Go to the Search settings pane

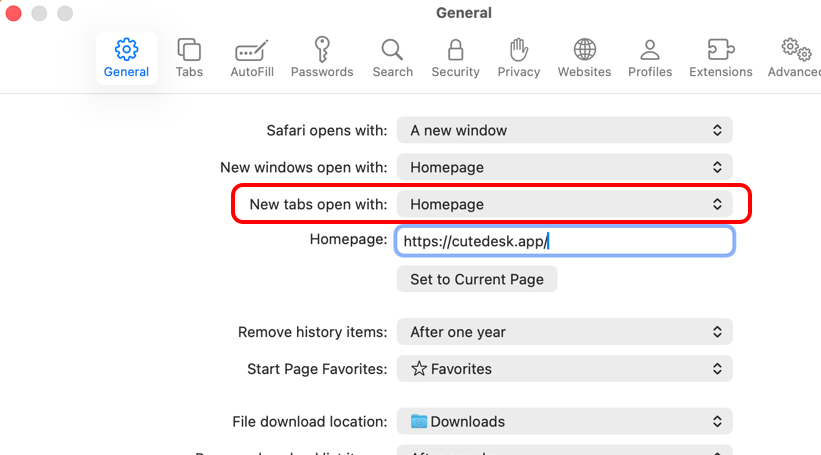[392, 58]
